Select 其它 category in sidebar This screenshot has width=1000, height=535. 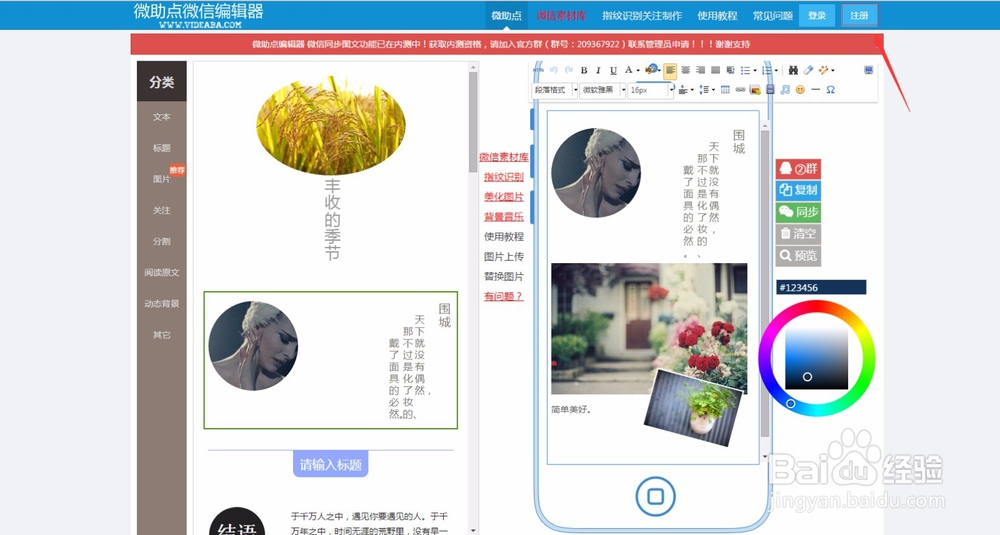[161, 335]
